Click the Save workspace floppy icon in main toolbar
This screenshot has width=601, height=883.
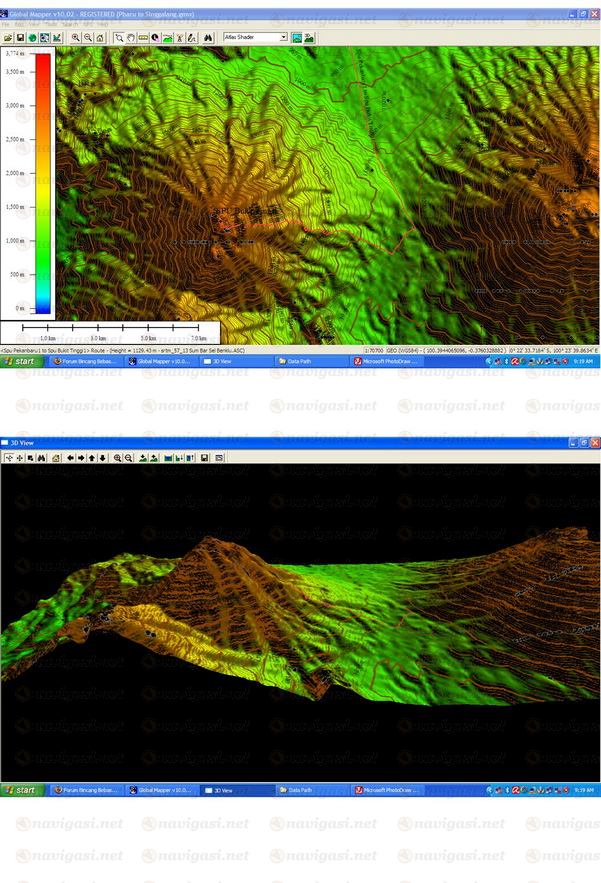[x=20, y=37]
